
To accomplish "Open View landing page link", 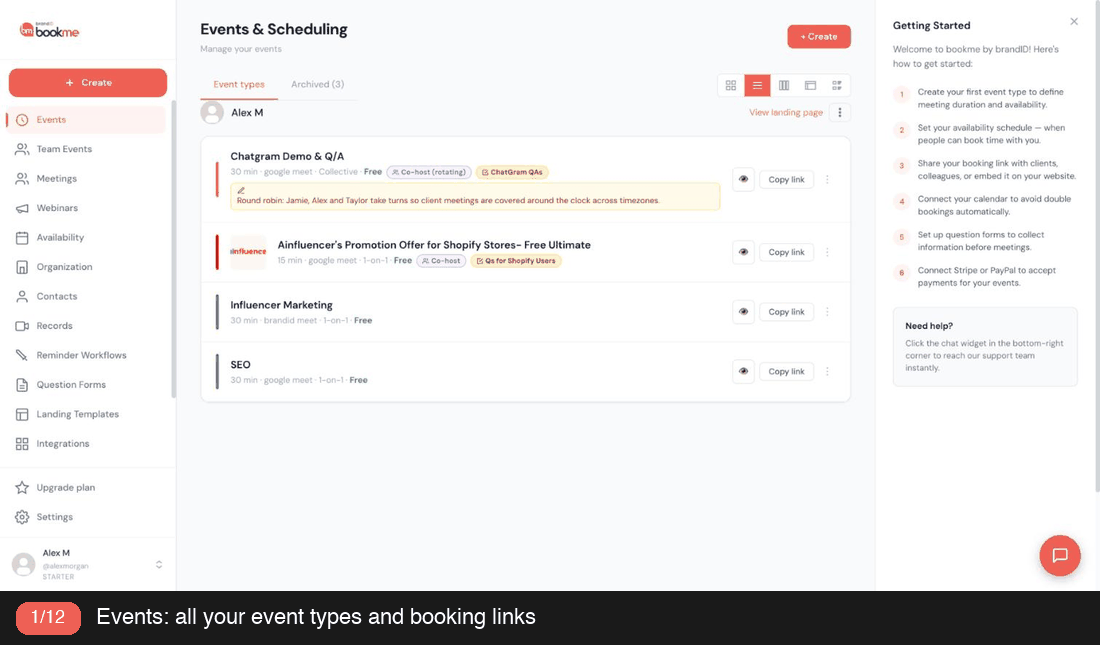I will click(x=786, y=112).
